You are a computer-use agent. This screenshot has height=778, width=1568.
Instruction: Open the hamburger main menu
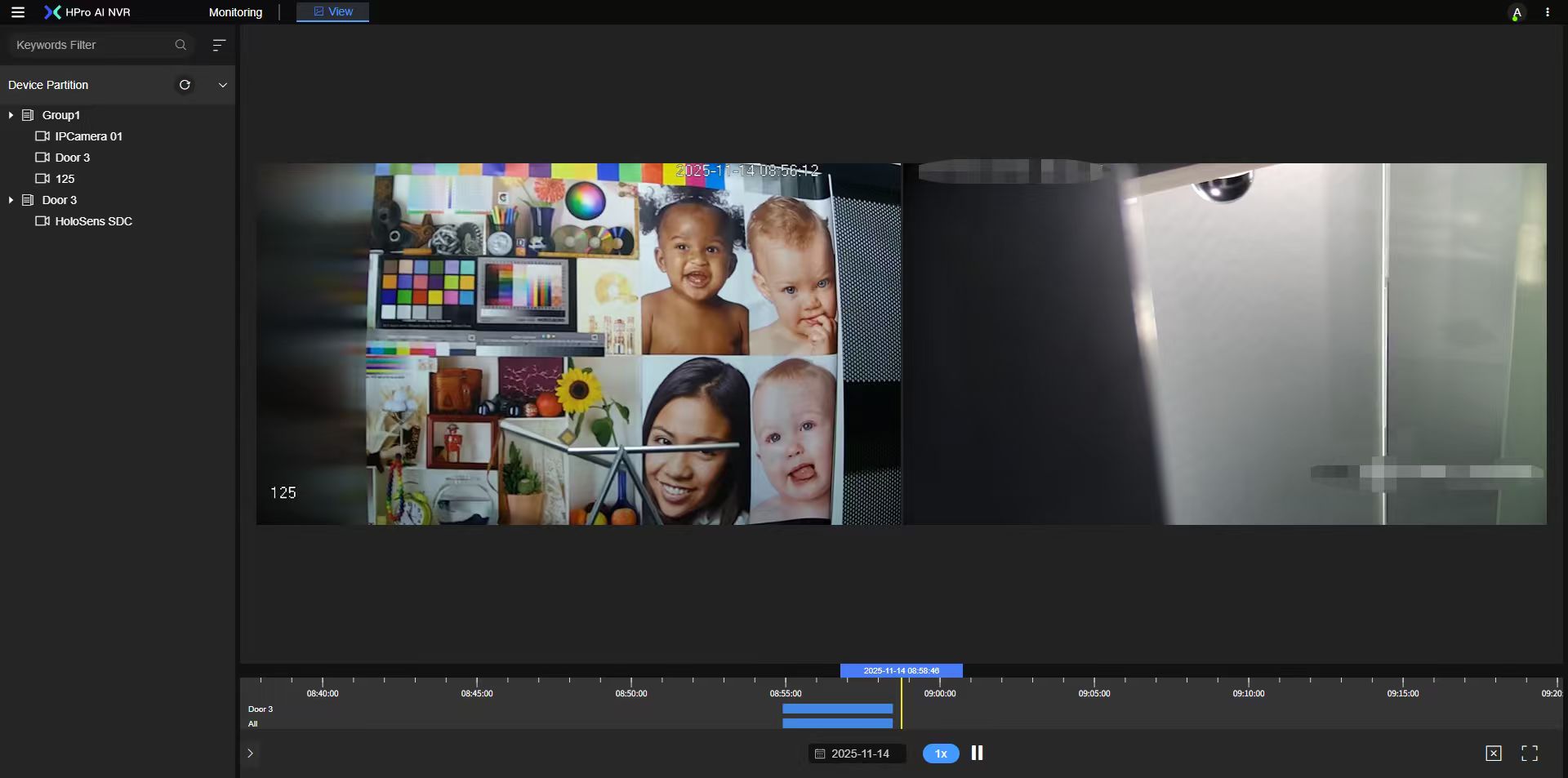click(x=17, y=12)
